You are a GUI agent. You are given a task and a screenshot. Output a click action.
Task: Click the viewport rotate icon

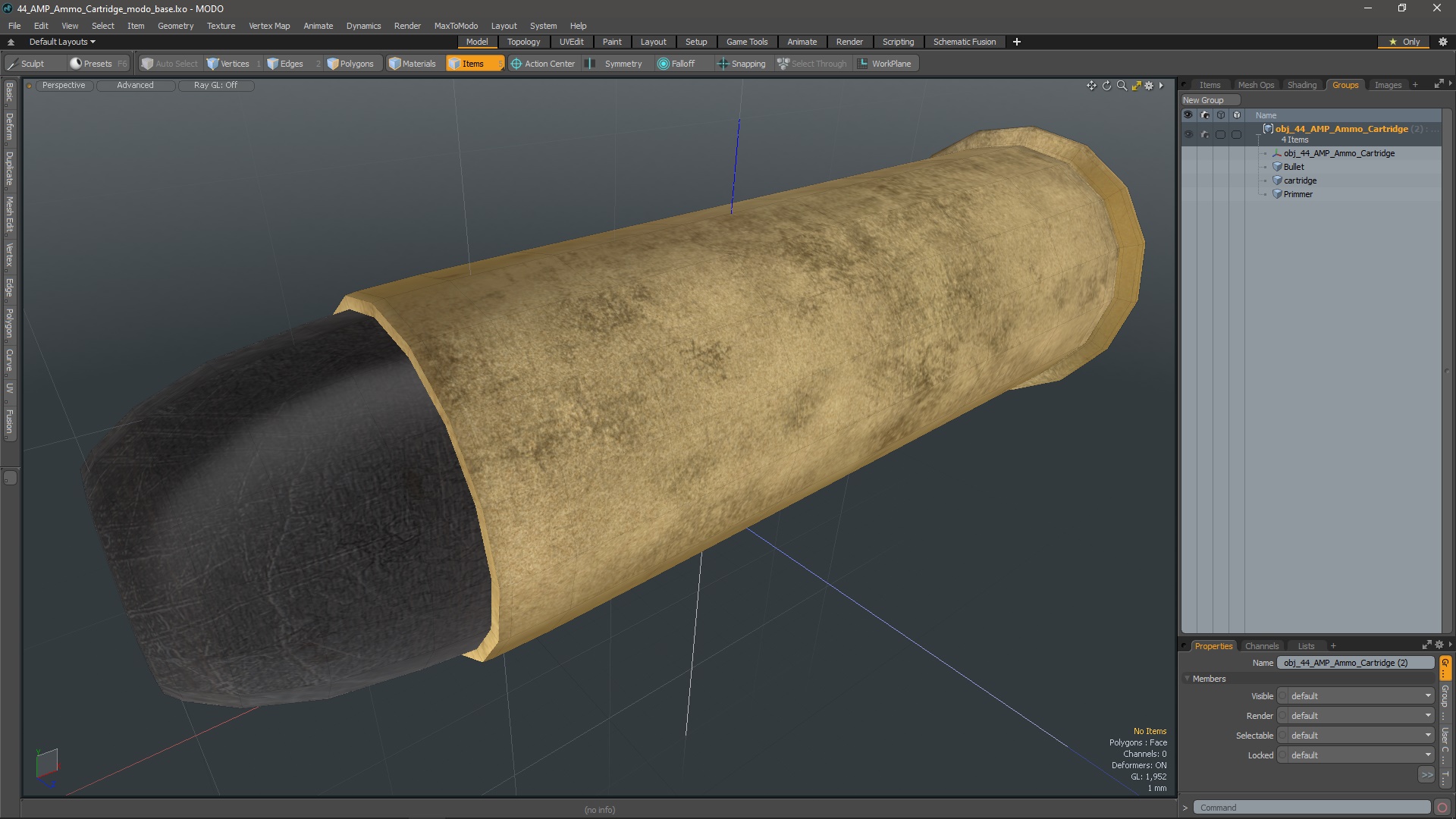point(1106,86)
